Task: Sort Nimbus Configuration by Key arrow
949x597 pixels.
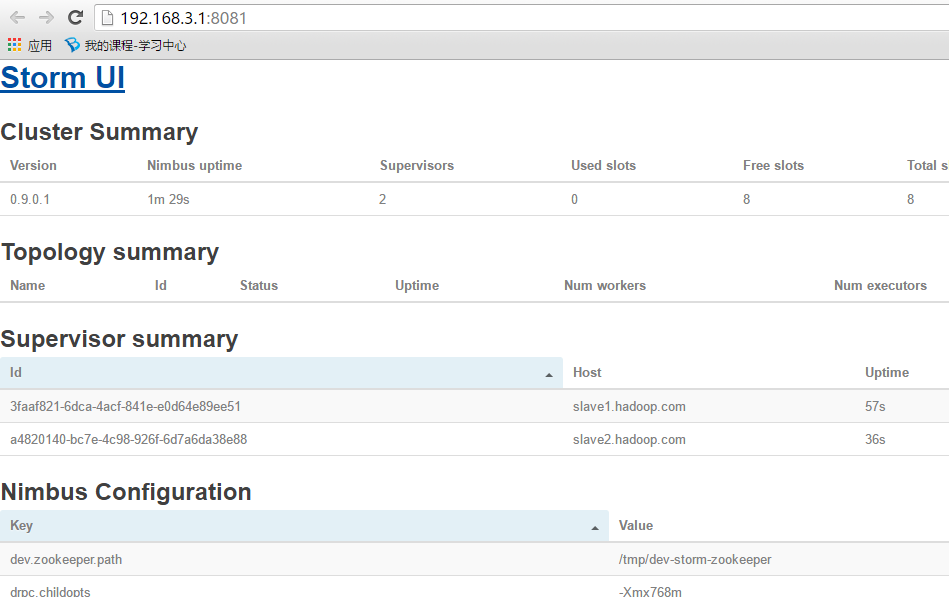Action: click(595, 528)
